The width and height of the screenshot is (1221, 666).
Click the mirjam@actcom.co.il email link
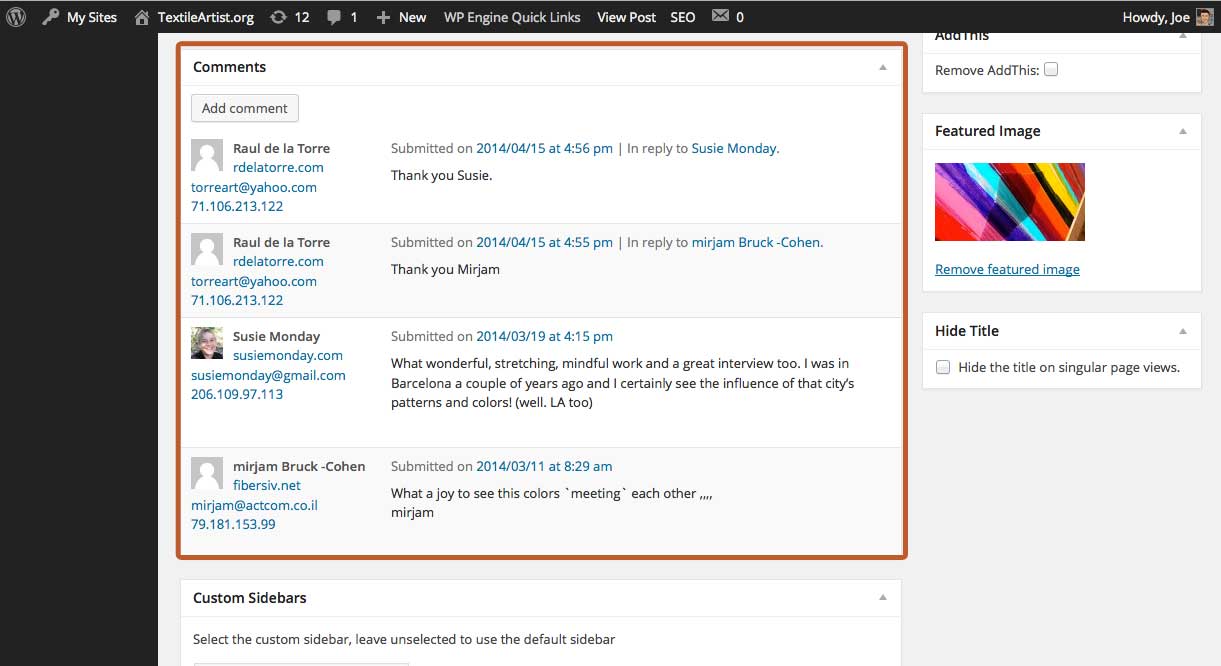tap(254, 505)
